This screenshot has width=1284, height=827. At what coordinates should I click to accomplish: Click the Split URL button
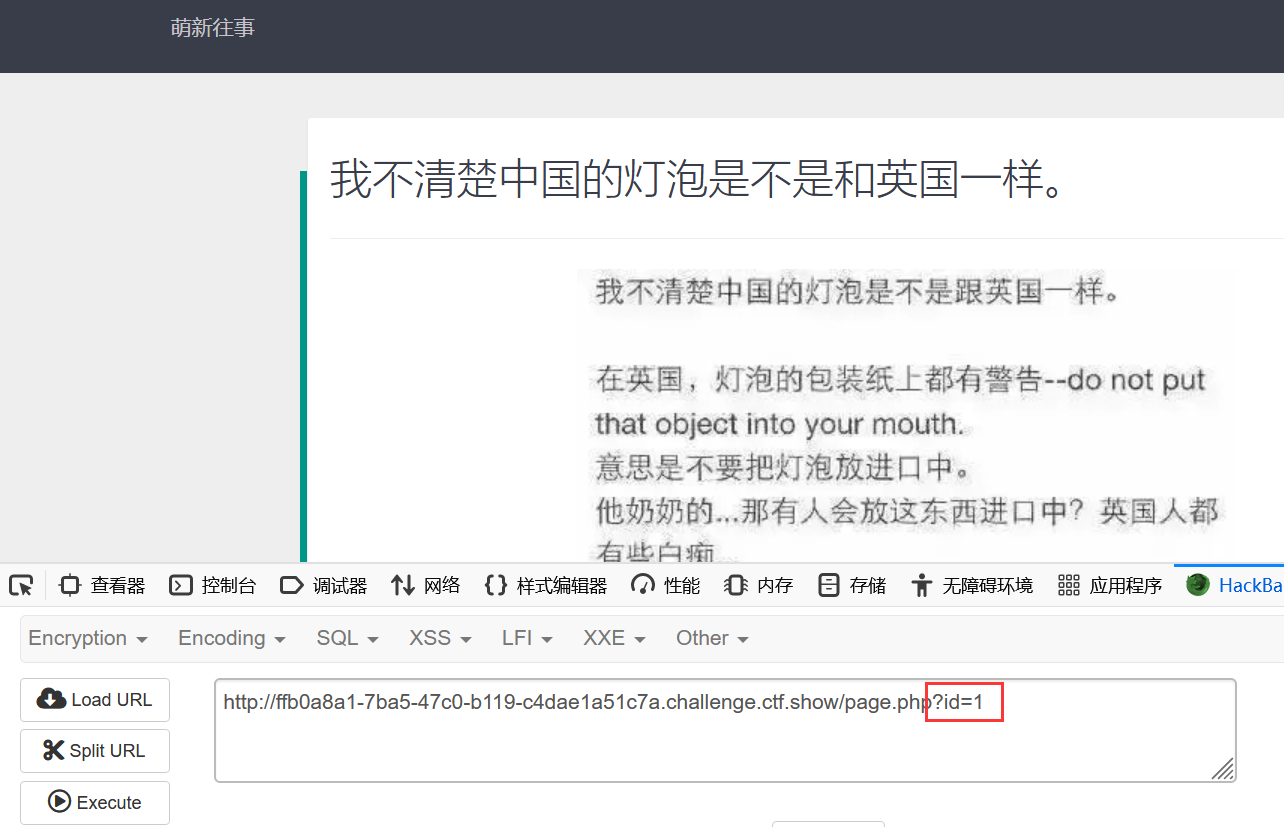click(95, 751)
